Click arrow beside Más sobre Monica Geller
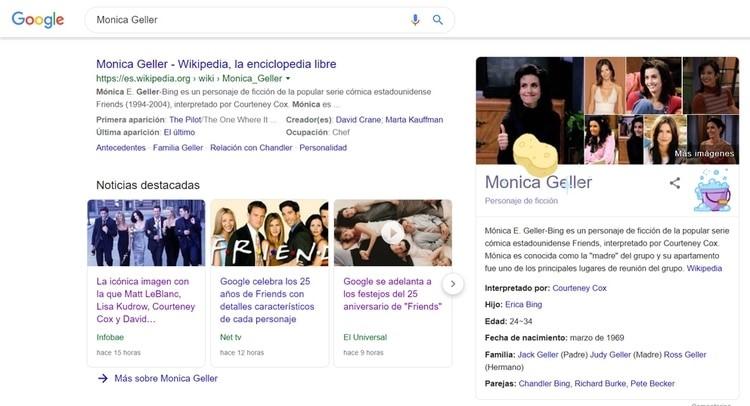Viewport: 750px width, 406px height. click(103, 378)
